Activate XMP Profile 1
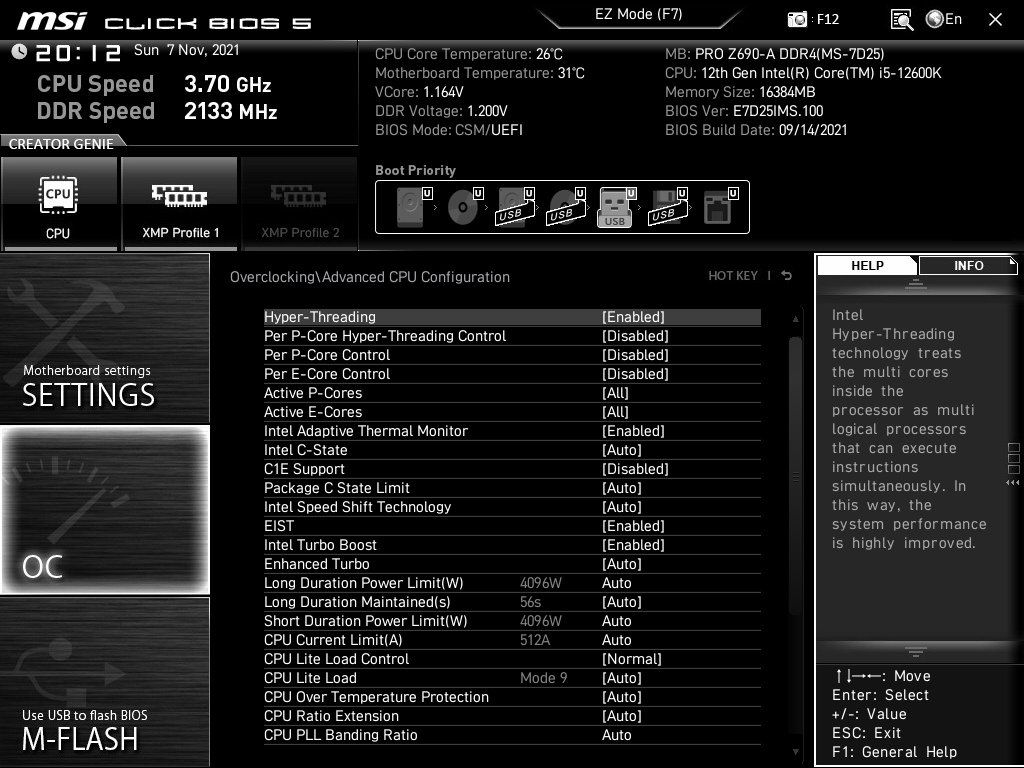 [180, 203]
